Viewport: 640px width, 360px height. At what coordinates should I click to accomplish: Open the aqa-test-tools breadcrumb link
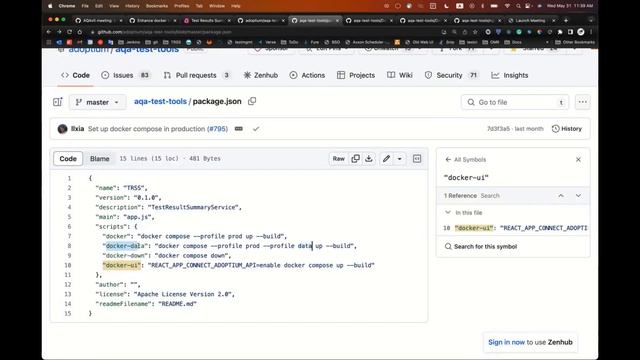[x=160, y=101]
